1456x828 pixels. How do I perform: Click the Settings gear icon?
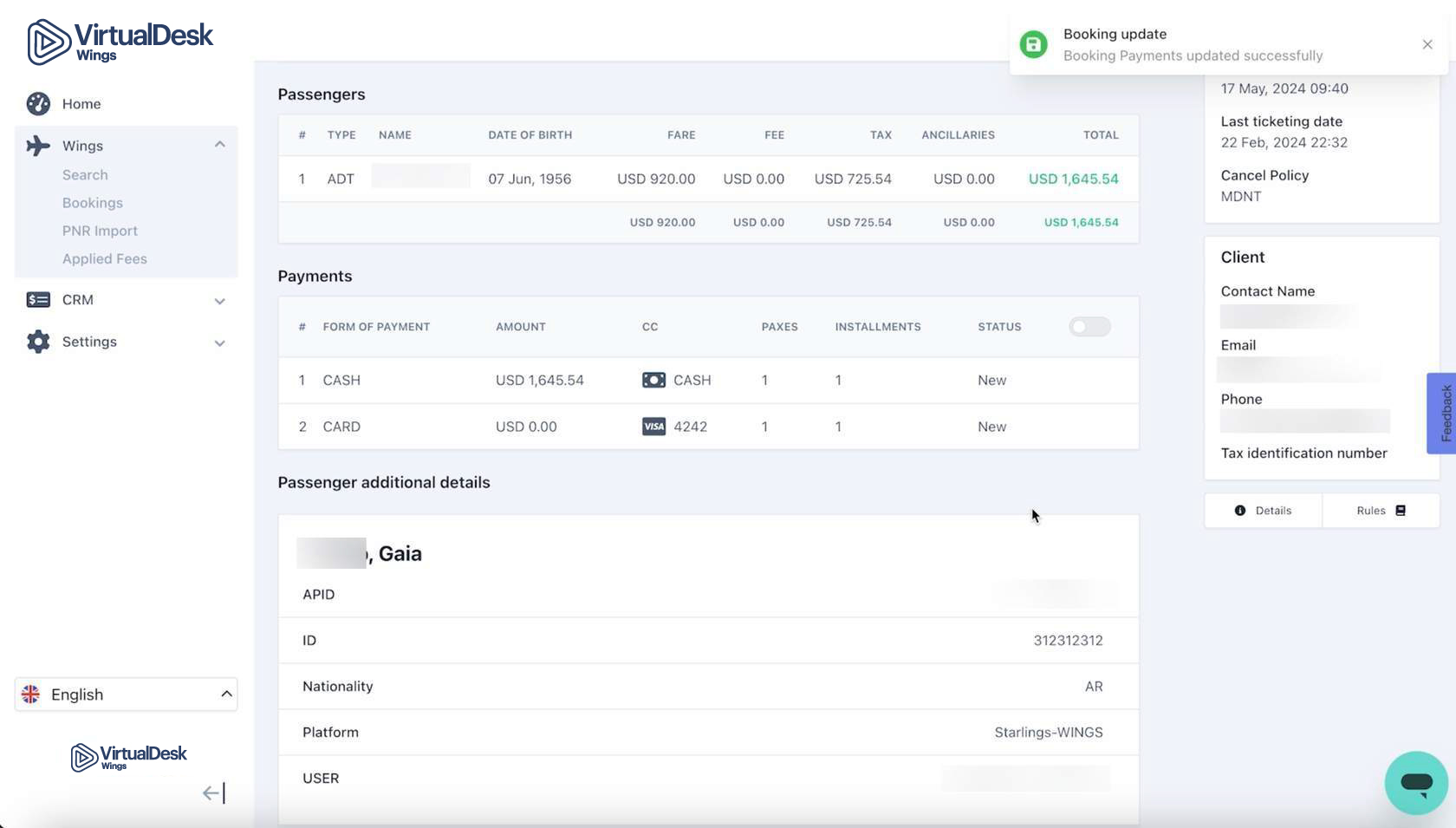(38, 342)
